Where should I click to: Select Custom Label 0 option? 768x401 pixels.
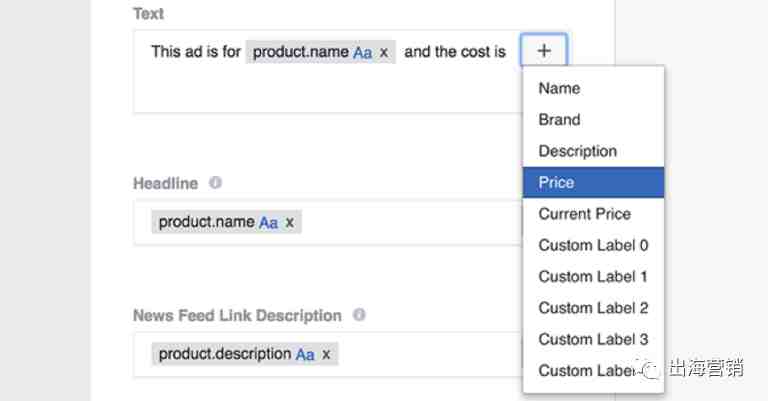(593, 245)
